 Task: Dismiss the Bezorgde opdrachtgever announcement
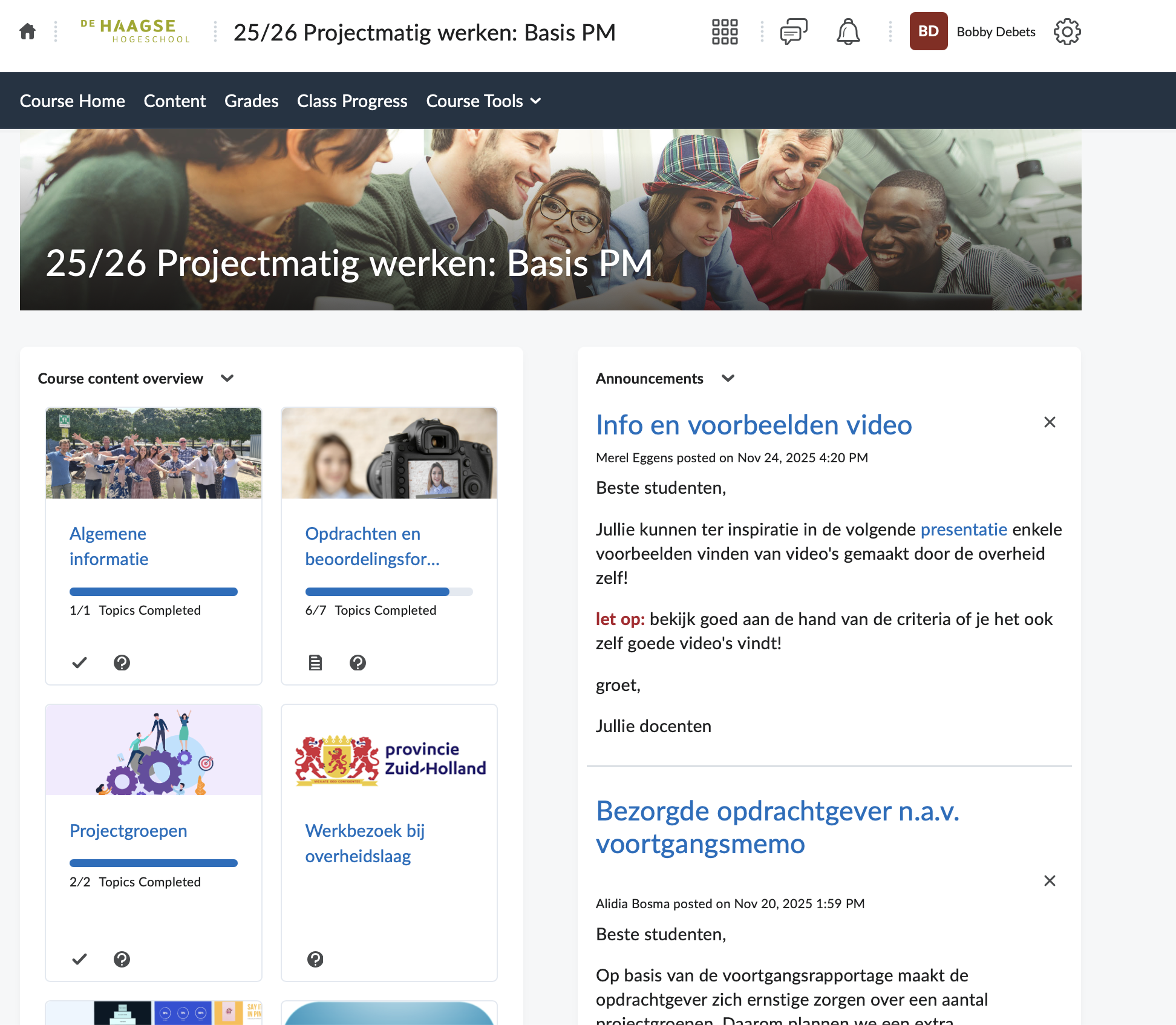pyautogui.click(x=1050, y=880)
